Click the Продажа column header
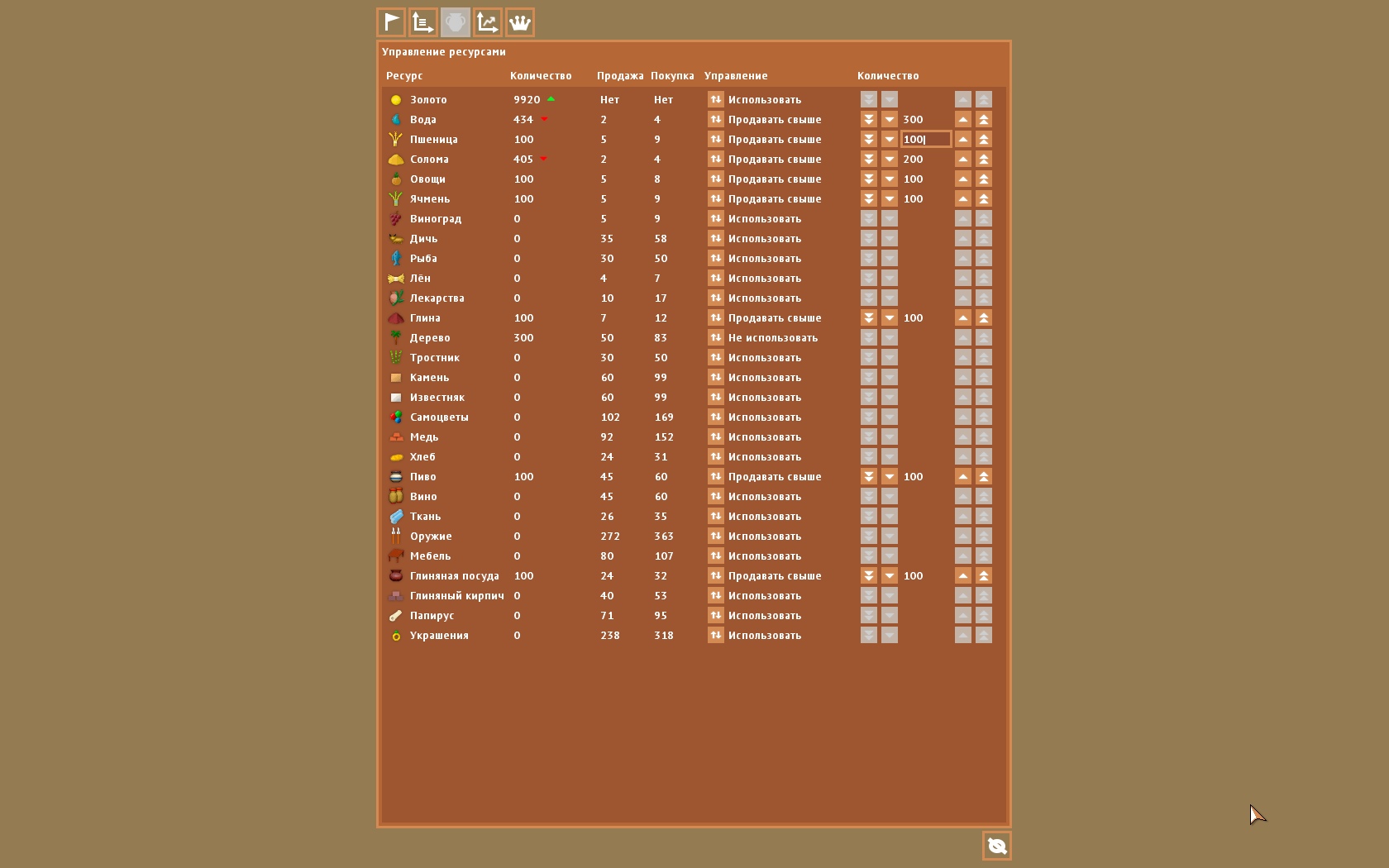Image resolution: width=1389 pixels, height=868 pixels. [620, 76]
